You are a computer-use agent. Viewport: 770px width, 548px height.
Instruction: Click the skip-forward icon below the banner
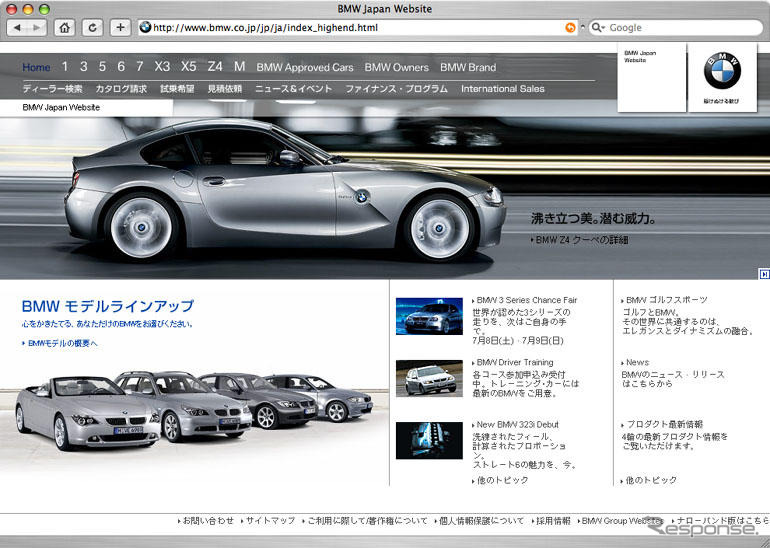coord(764,274)
